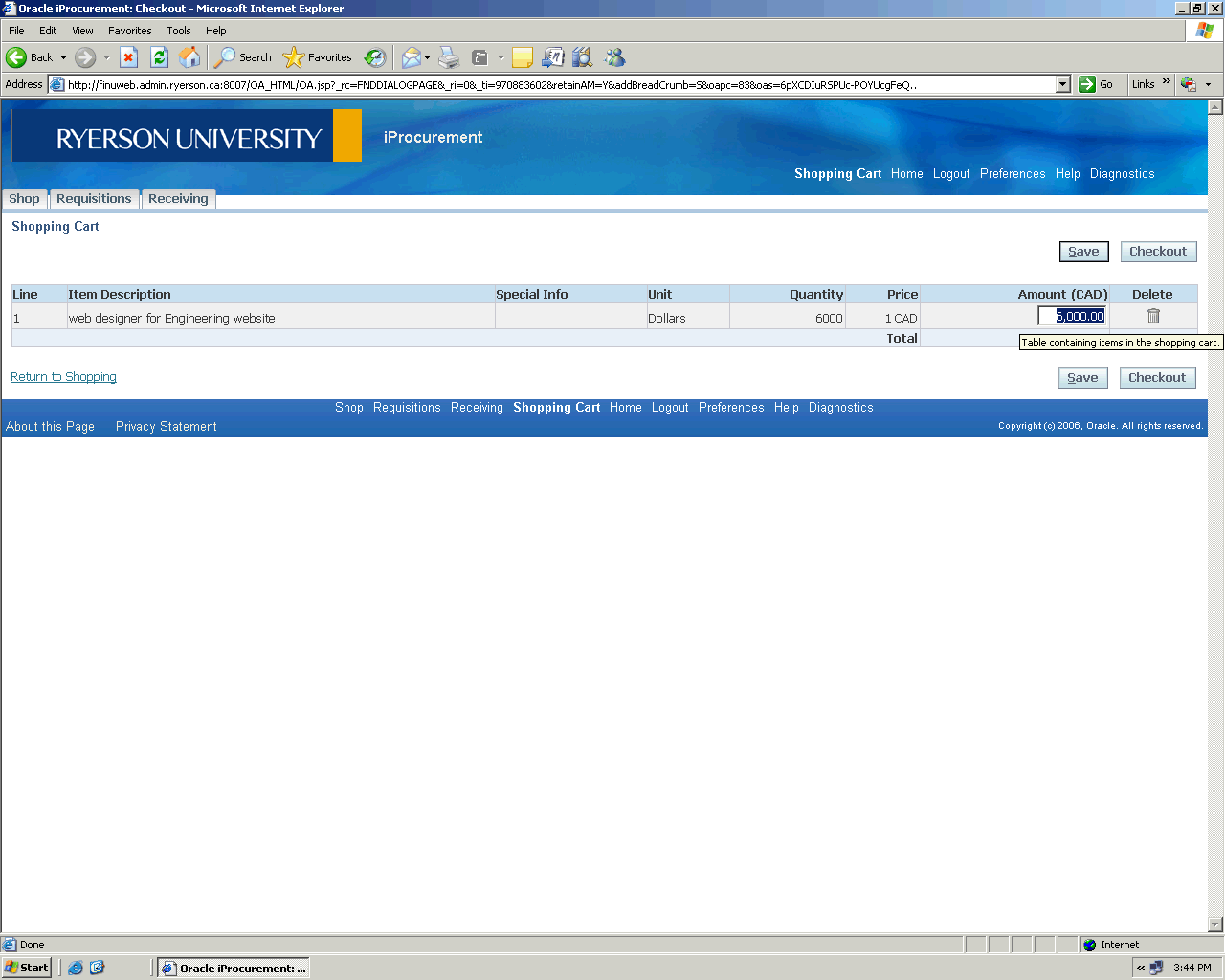Expand the Mail options dropdown arrow

[x=427, y=57]
